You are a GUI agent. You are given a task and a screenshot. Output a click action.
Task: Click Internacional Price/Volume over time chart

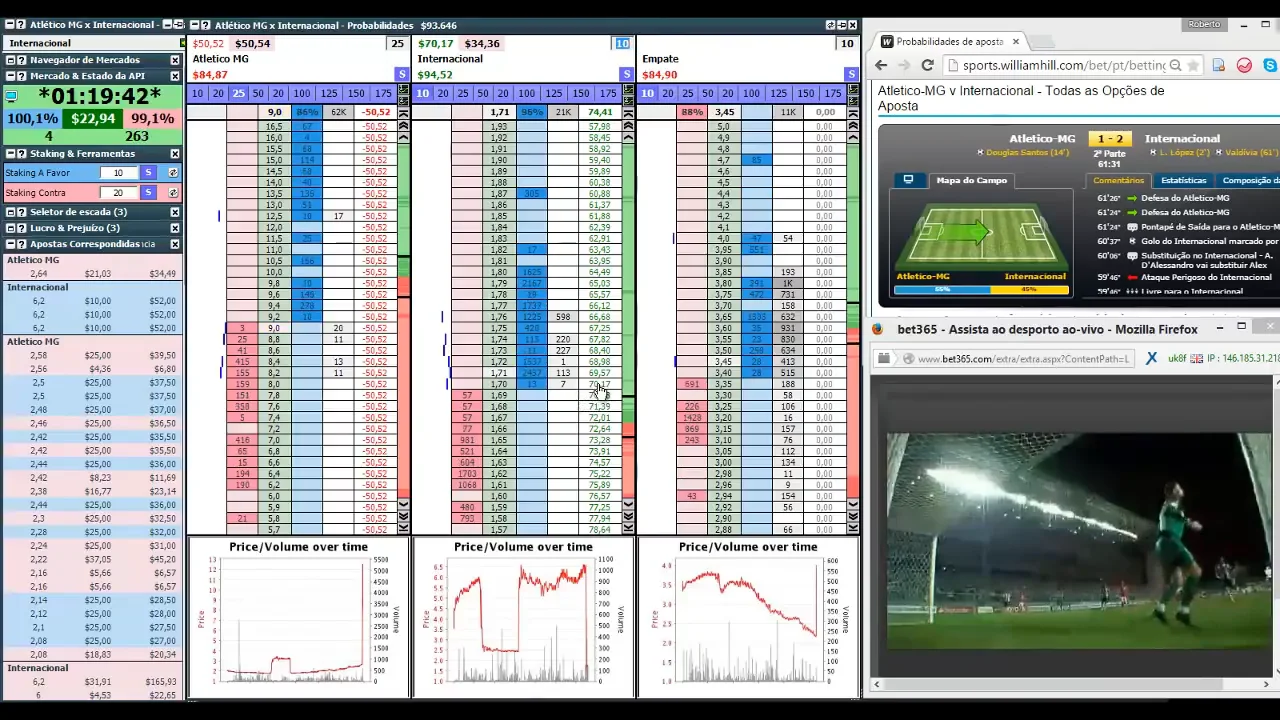coord(523,617)
